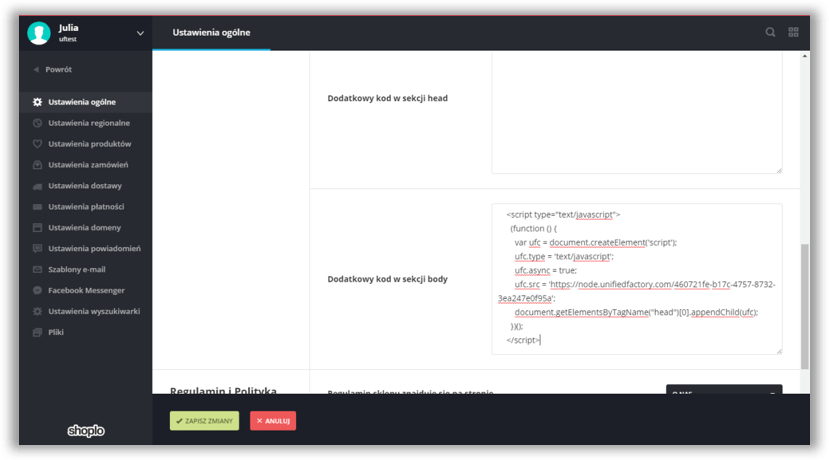Screen dimensions: 829x460
Task: Click the Powrót back arrow icon
Action: tap(36, 69)
